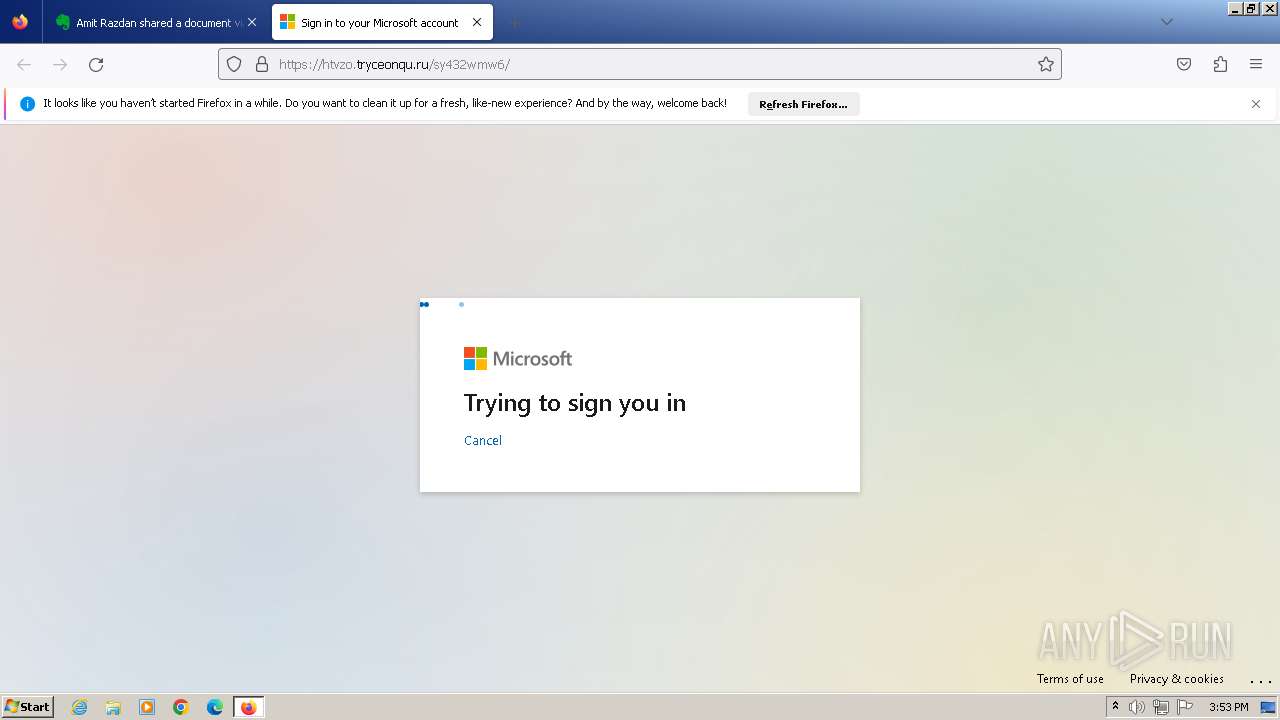Click the Show desktop button in taskbar
The image size is (1280, 720).
(1268, 707)
